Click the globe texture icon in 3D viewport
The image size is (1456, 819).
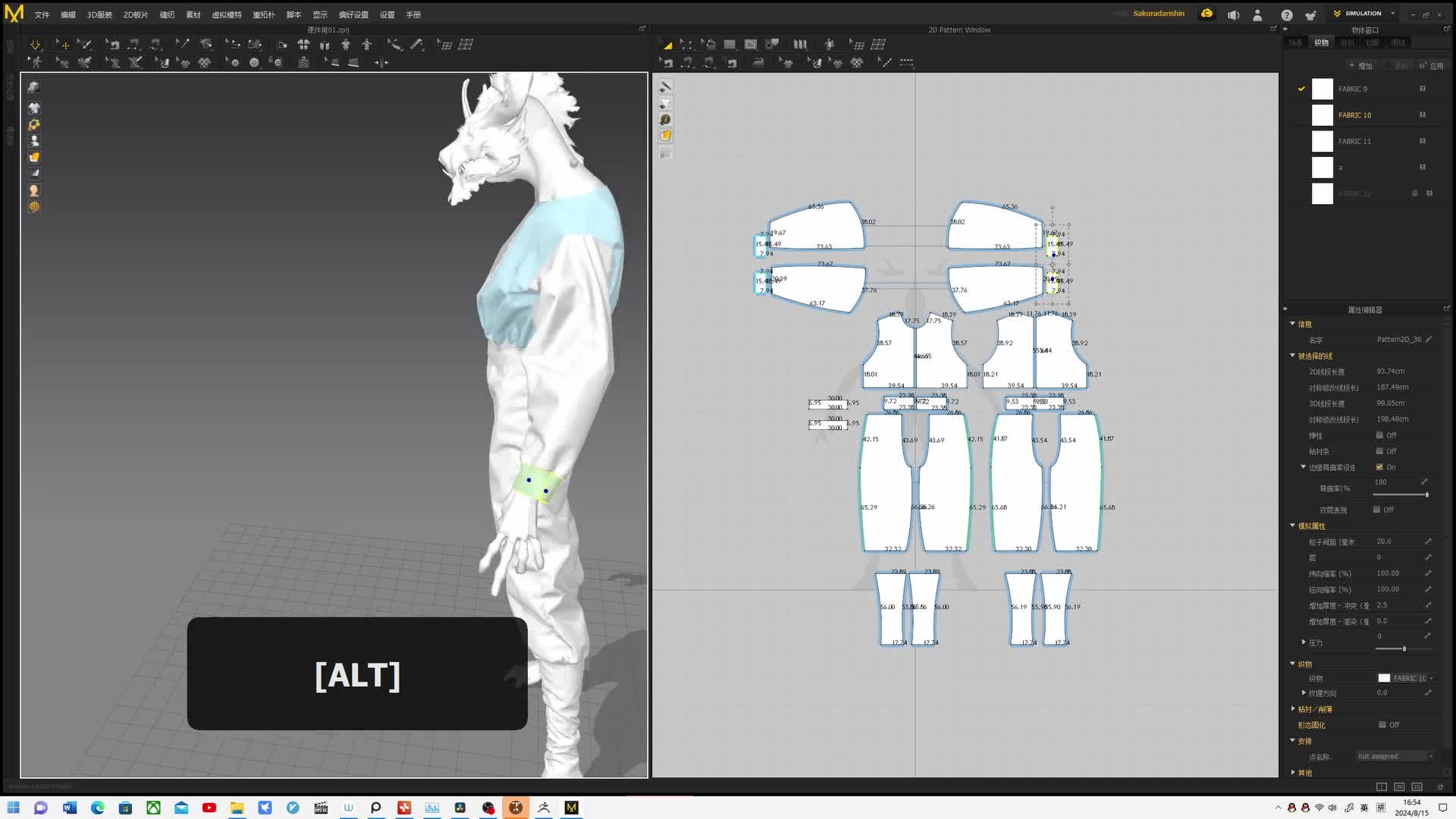coord(34,207)
